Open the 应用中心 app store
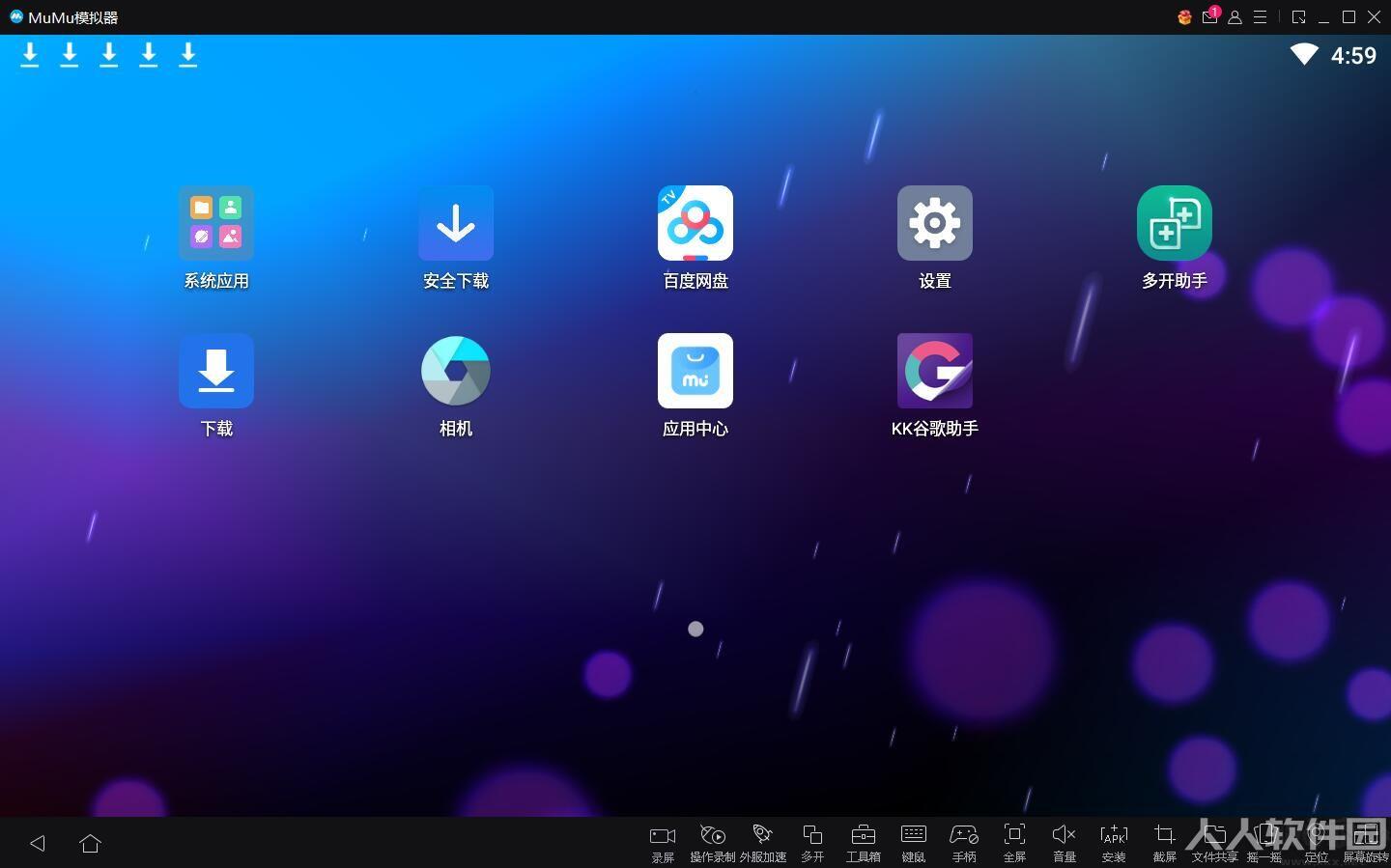The width and height of the screenshot is (1391, 868). coord(695,371)
